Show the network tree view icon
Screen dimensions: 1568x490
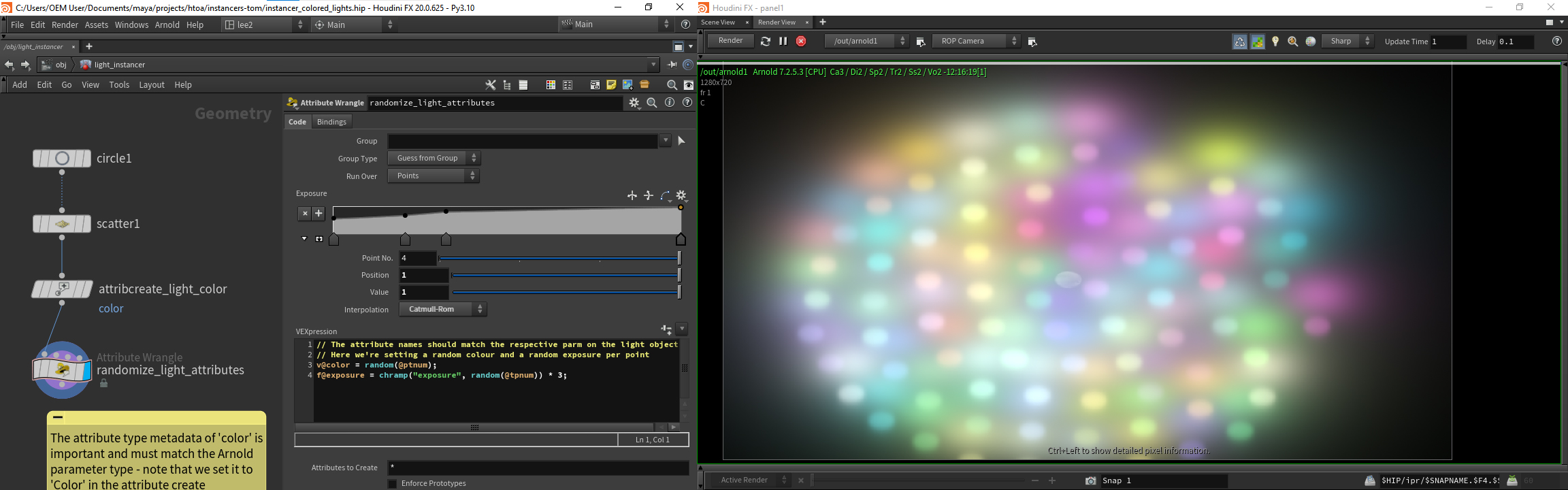pyautogui.click(x=507, y=85)
